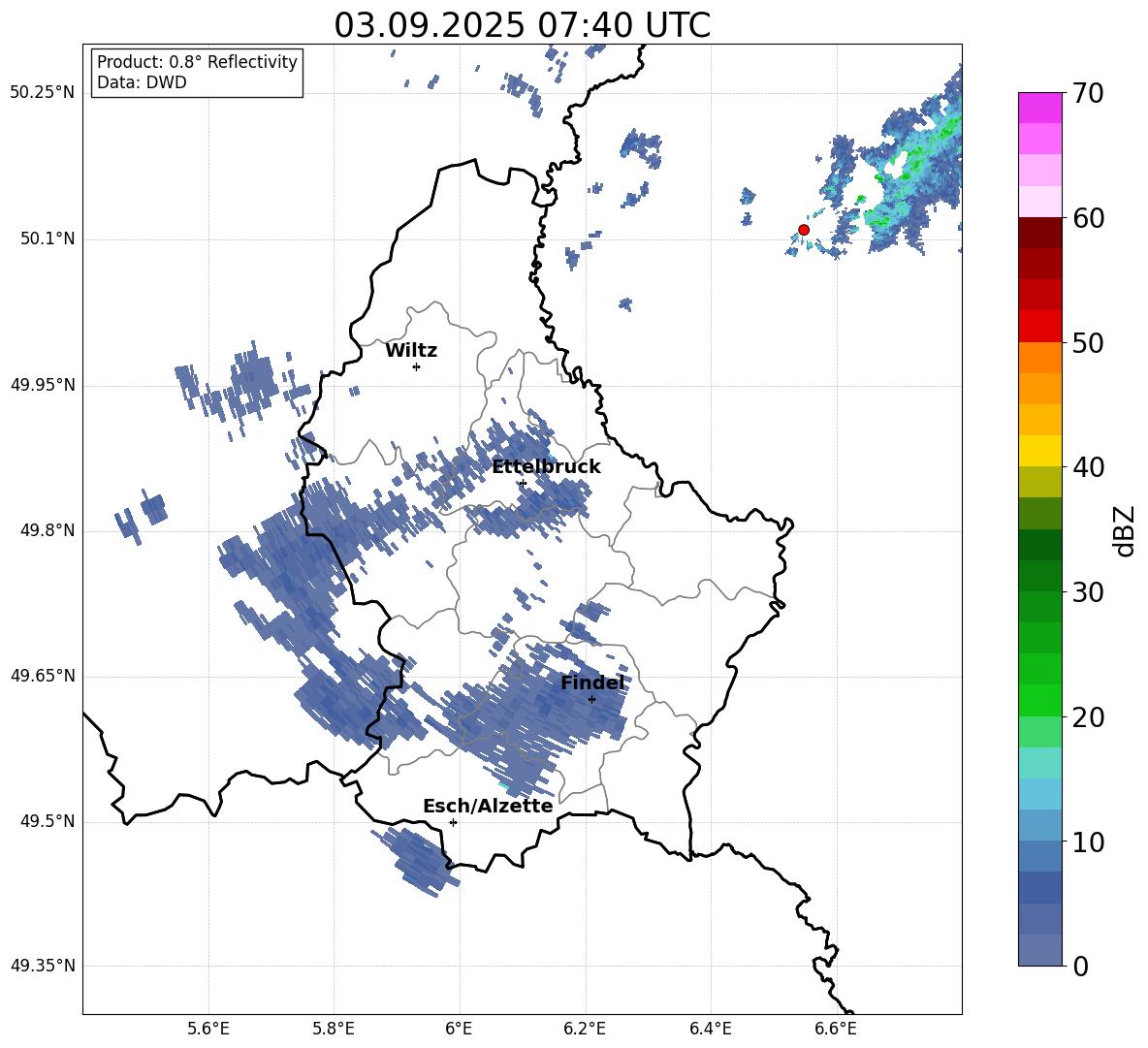Click the title 03.09.2025 07:40 UTC
Viewport: 1148px width, 1048px height.
pos(523,25)
